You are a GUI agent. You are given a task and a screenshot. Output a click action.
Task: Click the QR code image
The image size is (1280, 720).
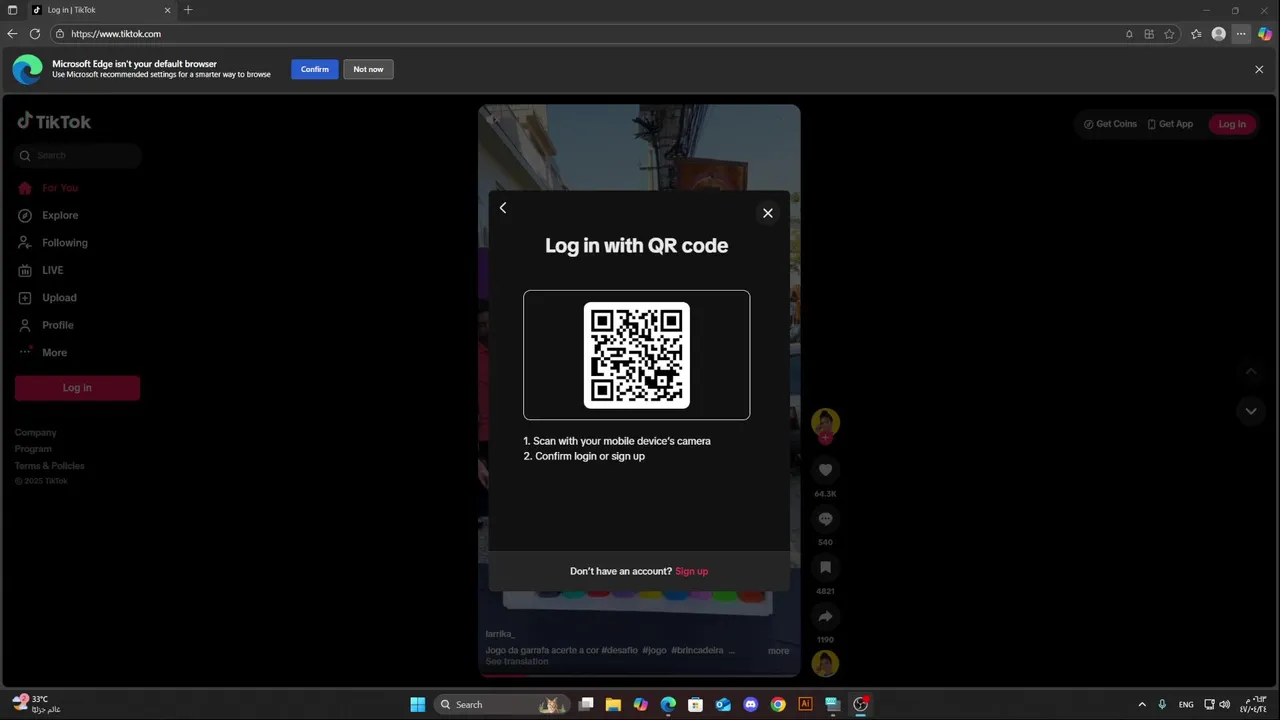637,355
